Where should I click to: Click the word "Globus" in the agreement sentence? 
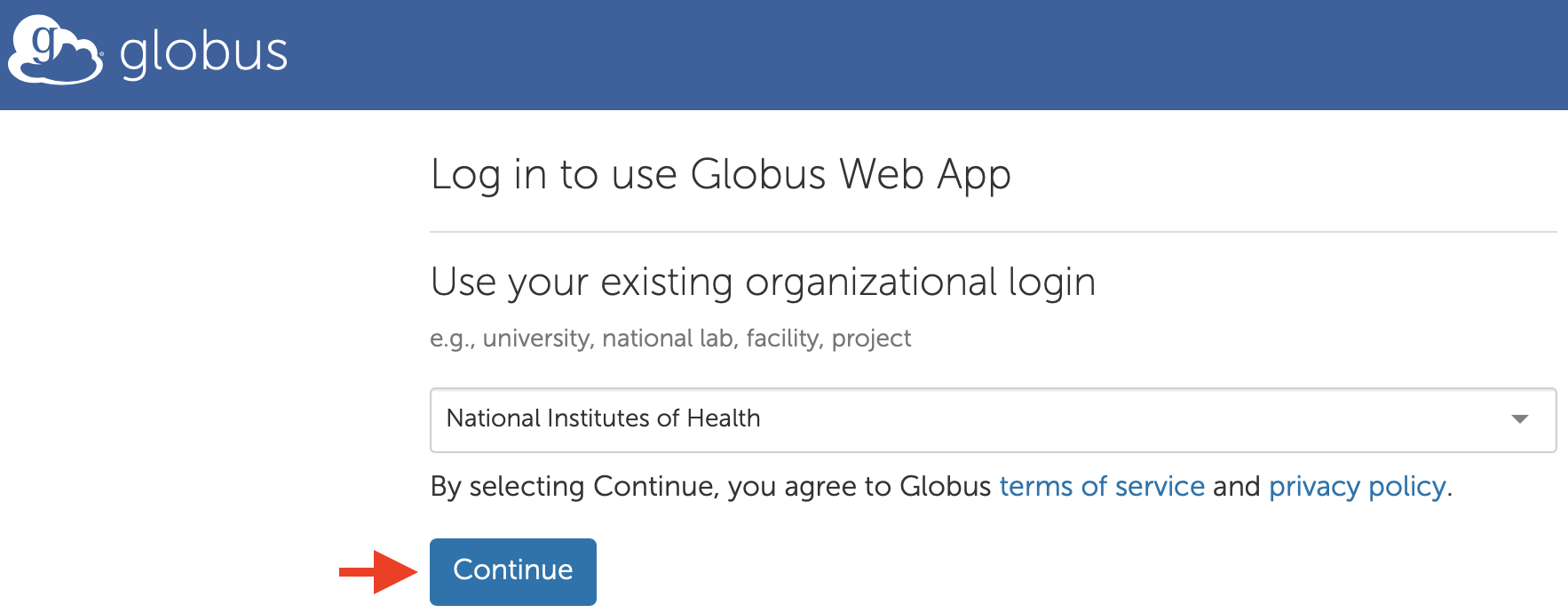click(x=945, y=487)
